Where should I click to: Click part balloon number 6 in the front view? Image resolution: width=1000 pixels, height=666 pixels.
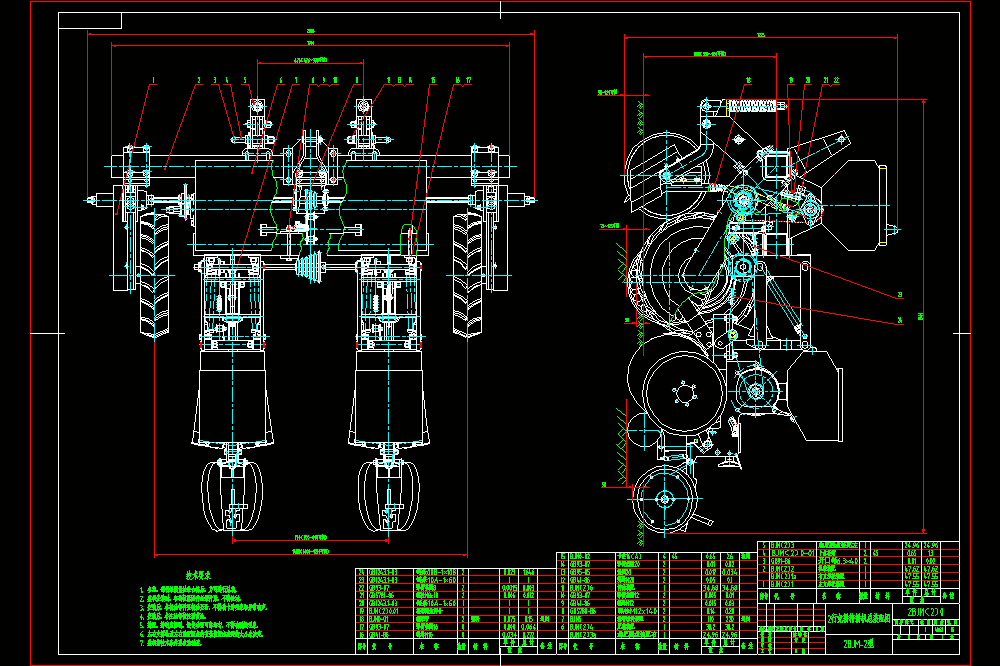(x=281, y=80)
